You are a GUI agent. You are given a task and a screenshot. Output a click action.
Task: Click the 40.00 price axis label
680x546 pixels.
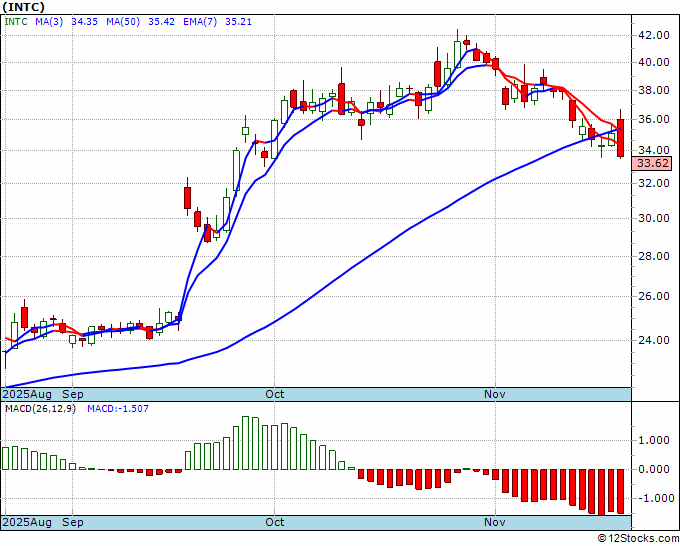click(655, 62)
